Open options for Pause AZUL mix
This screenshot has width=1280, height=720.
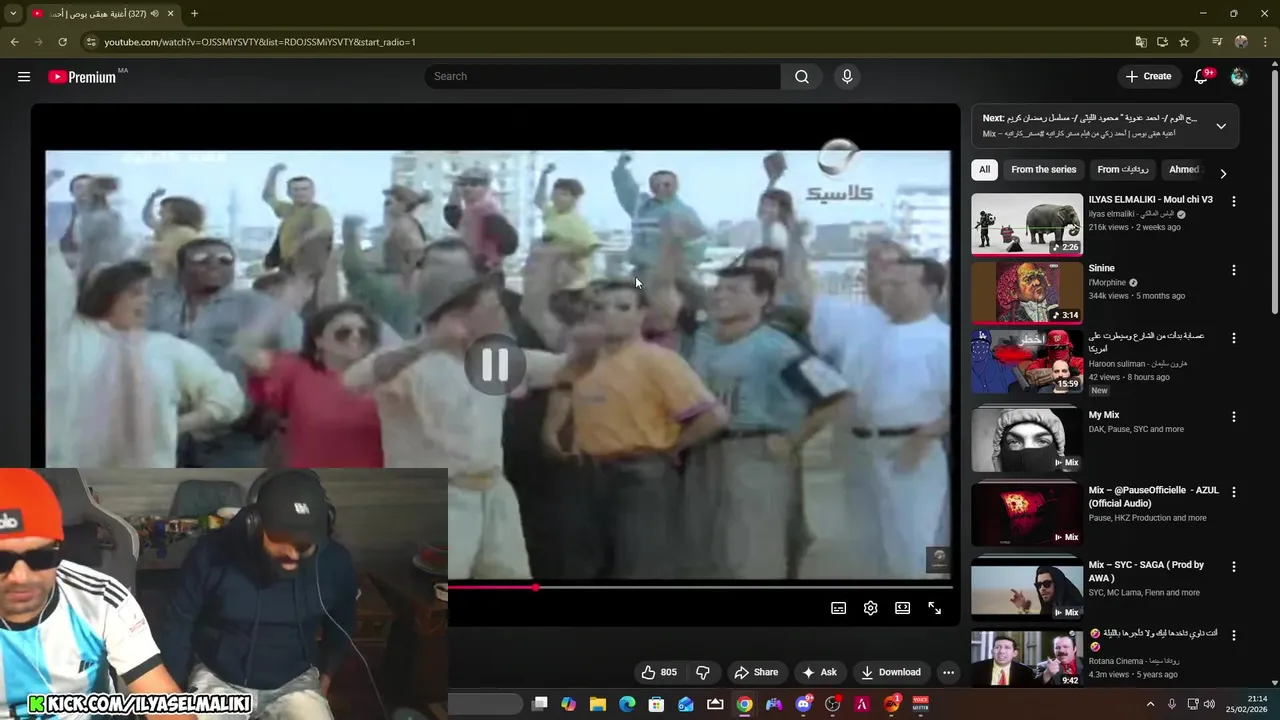coord(1233,492)
